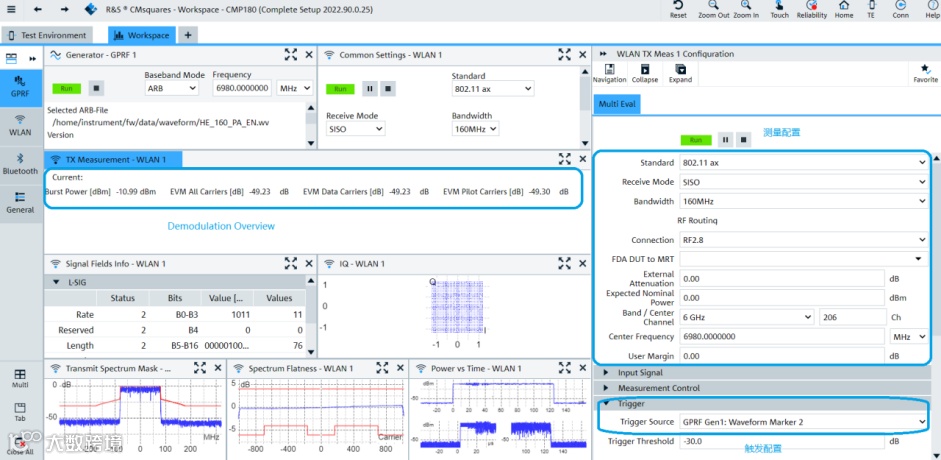Click the Zoom In icon
The image size is (941, 460).
pos(746,10)
